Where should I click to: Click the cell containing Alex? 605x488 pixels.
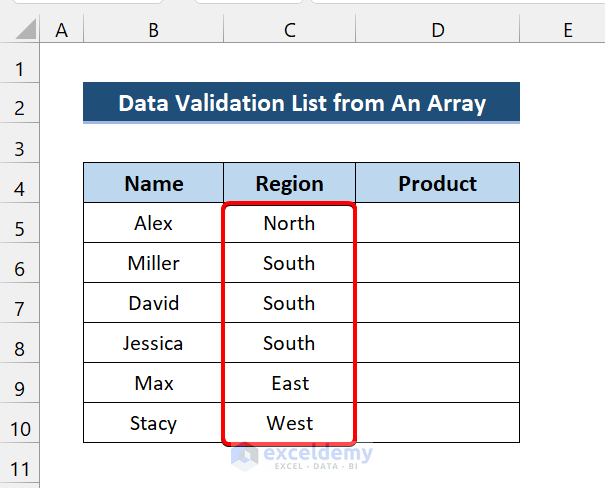point(153,223)
